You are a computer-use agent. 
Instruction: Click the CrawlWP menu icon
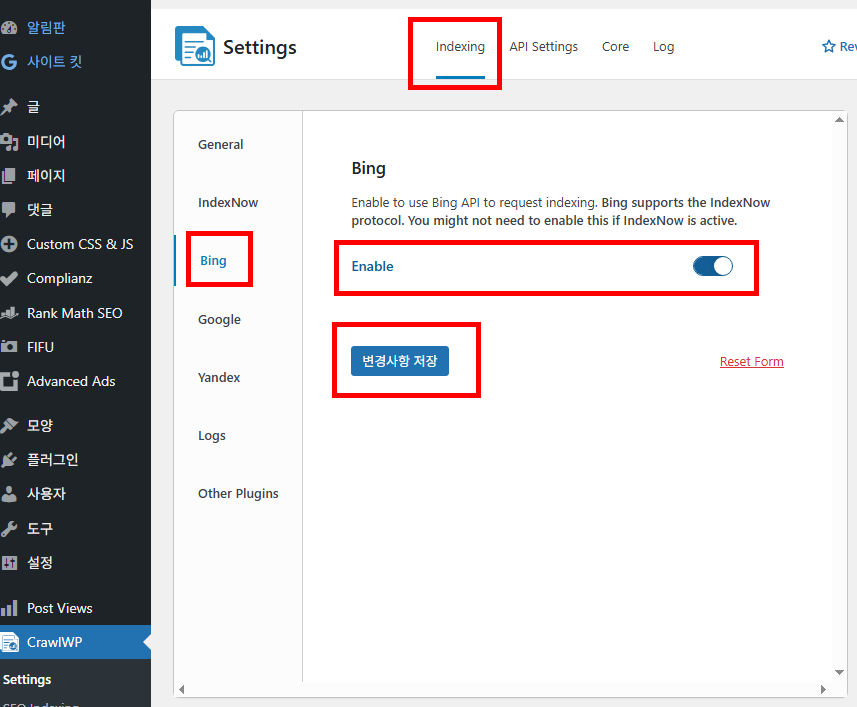[9, 642]
